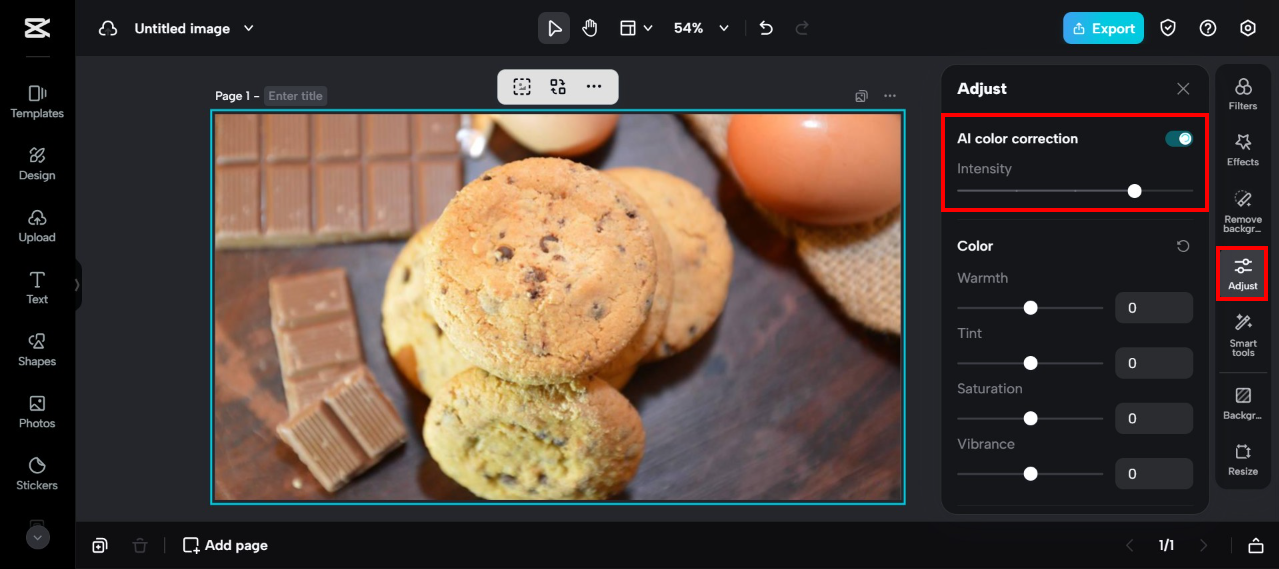Select the pointer selection tool
1279x569 pixels.
pos(554,28)
